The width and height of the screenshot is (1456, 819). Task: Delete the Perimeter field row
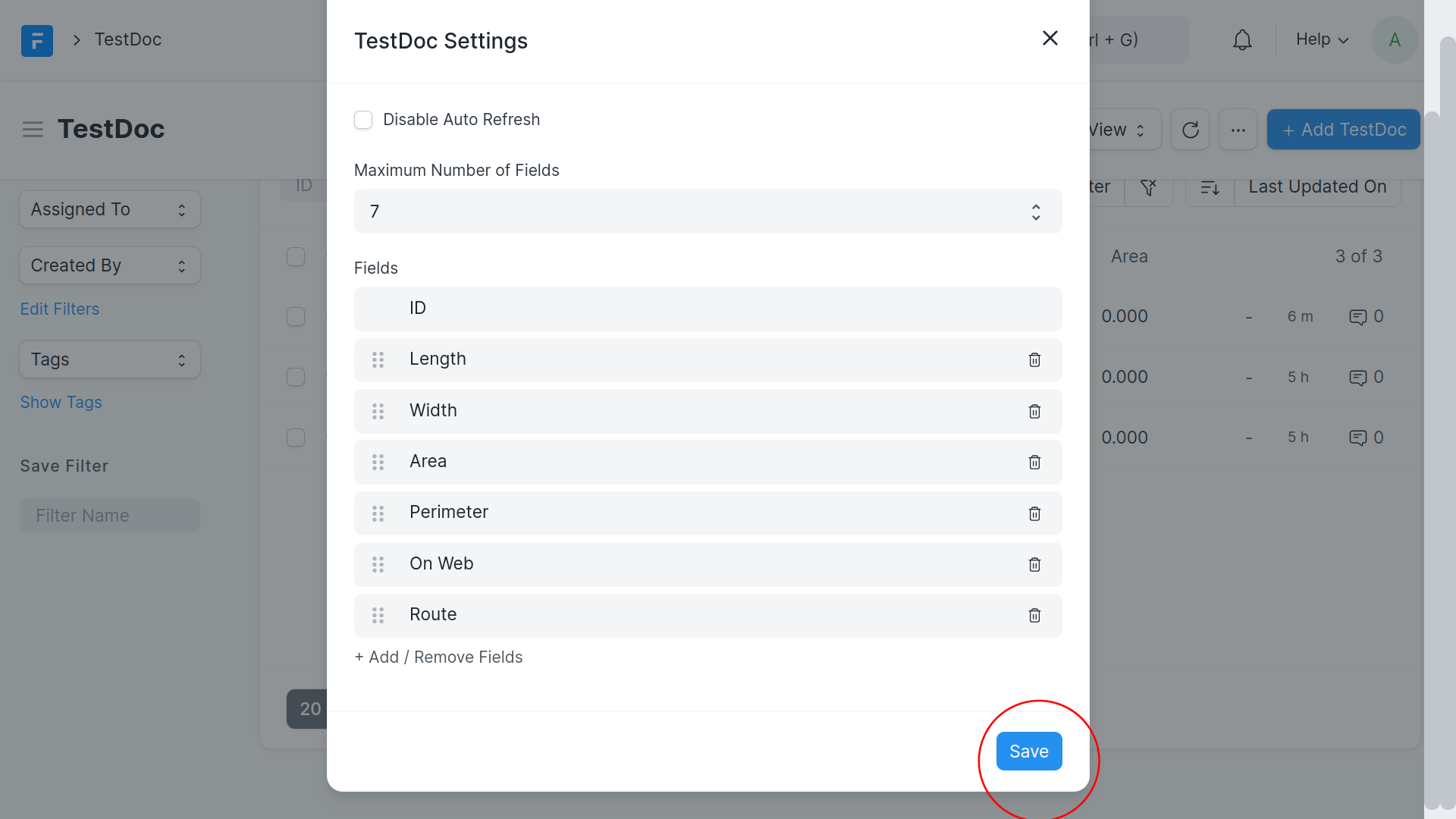click(x=1034, y=513)
